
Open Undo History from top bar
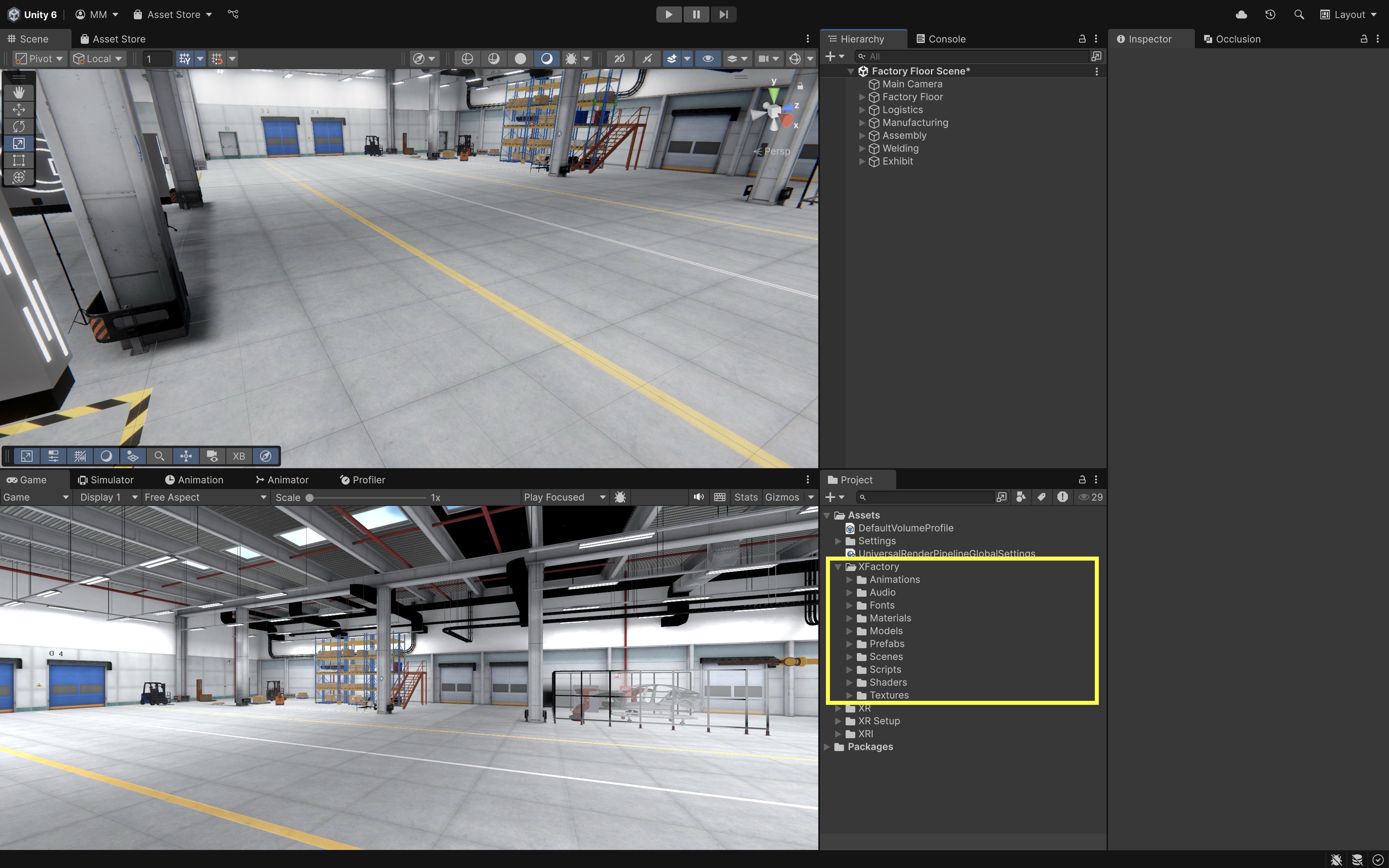[1270, 14]
